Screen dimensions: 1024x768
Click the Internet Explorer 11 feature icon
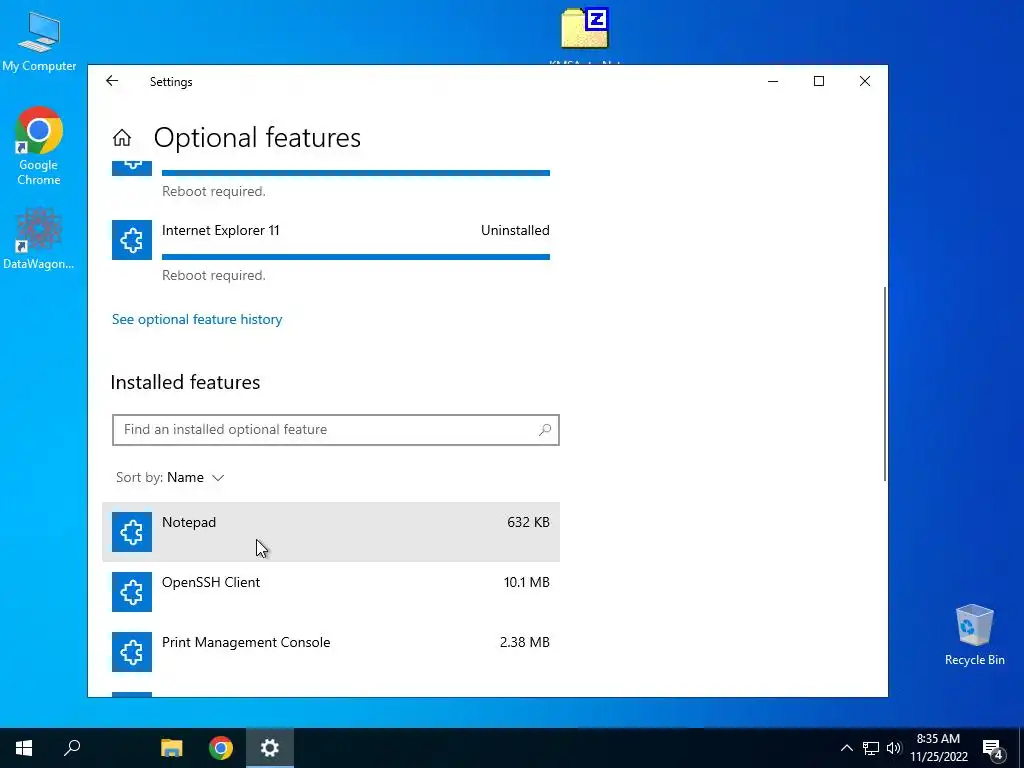pos(132,240)
